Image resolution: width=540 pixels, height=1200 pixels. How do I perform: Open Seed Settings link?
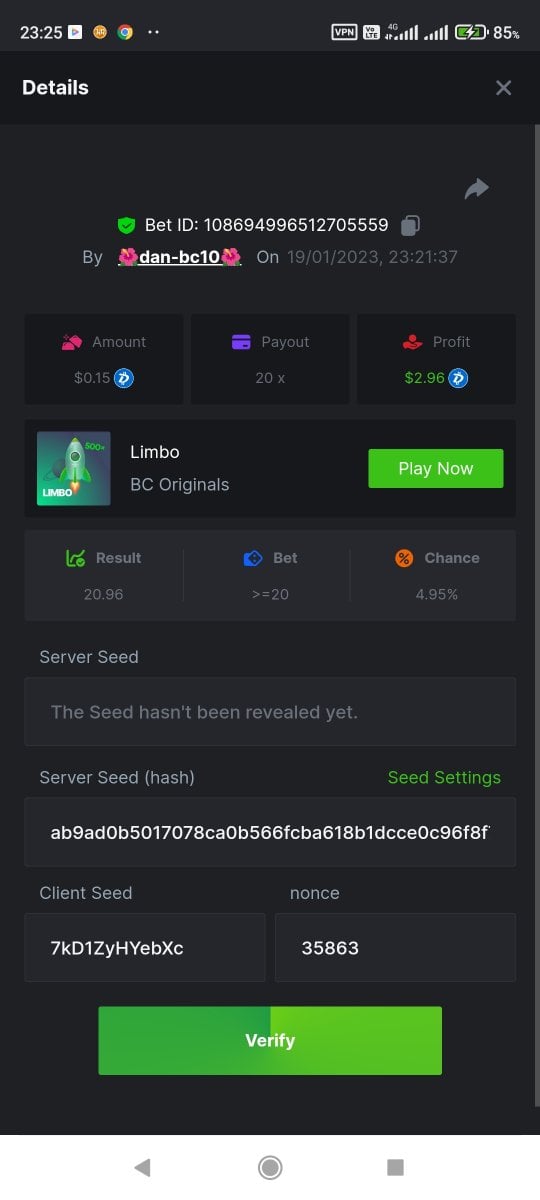[444, 777]
